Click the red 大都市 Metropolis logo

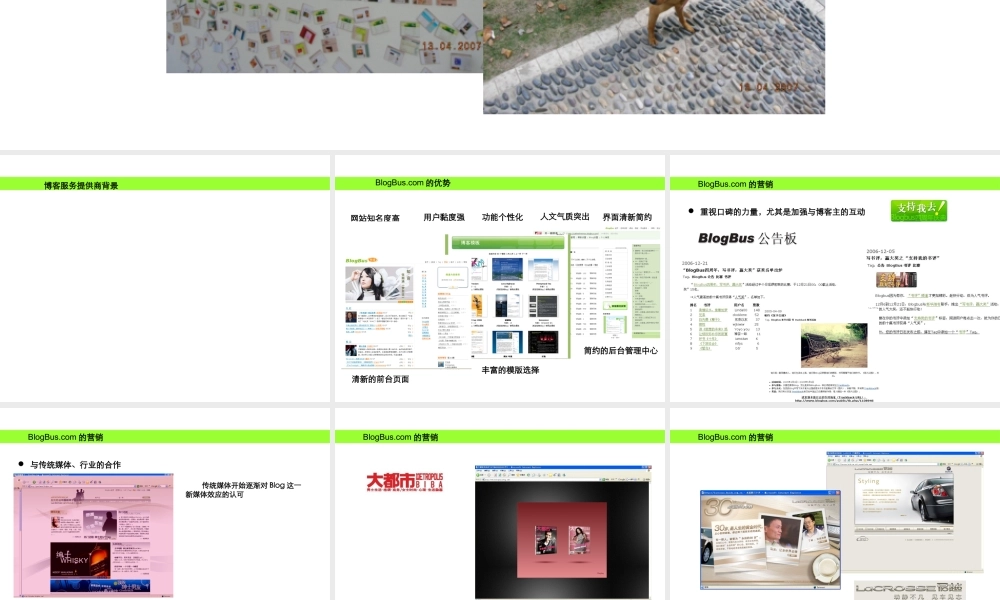pyautogui.click(x=404, y=482)
